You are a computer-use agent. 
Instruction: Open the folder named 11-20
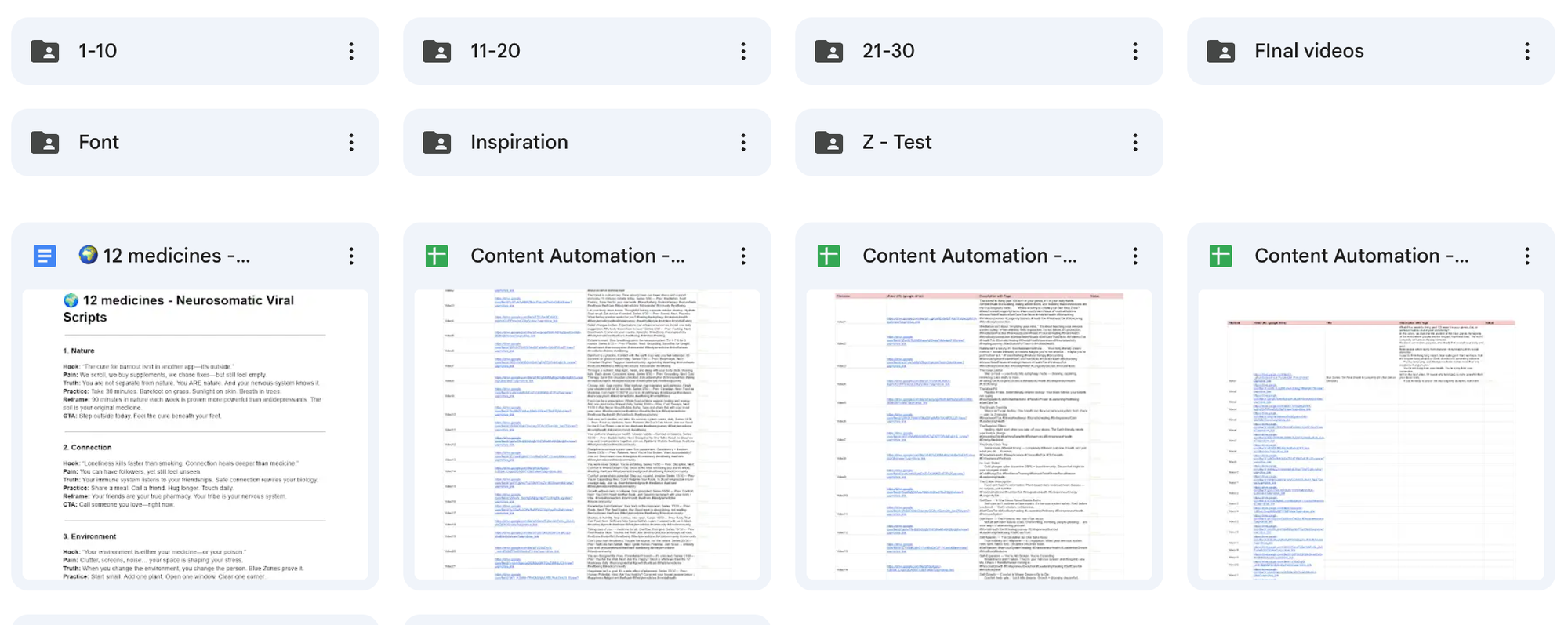(x=495, y=52)
